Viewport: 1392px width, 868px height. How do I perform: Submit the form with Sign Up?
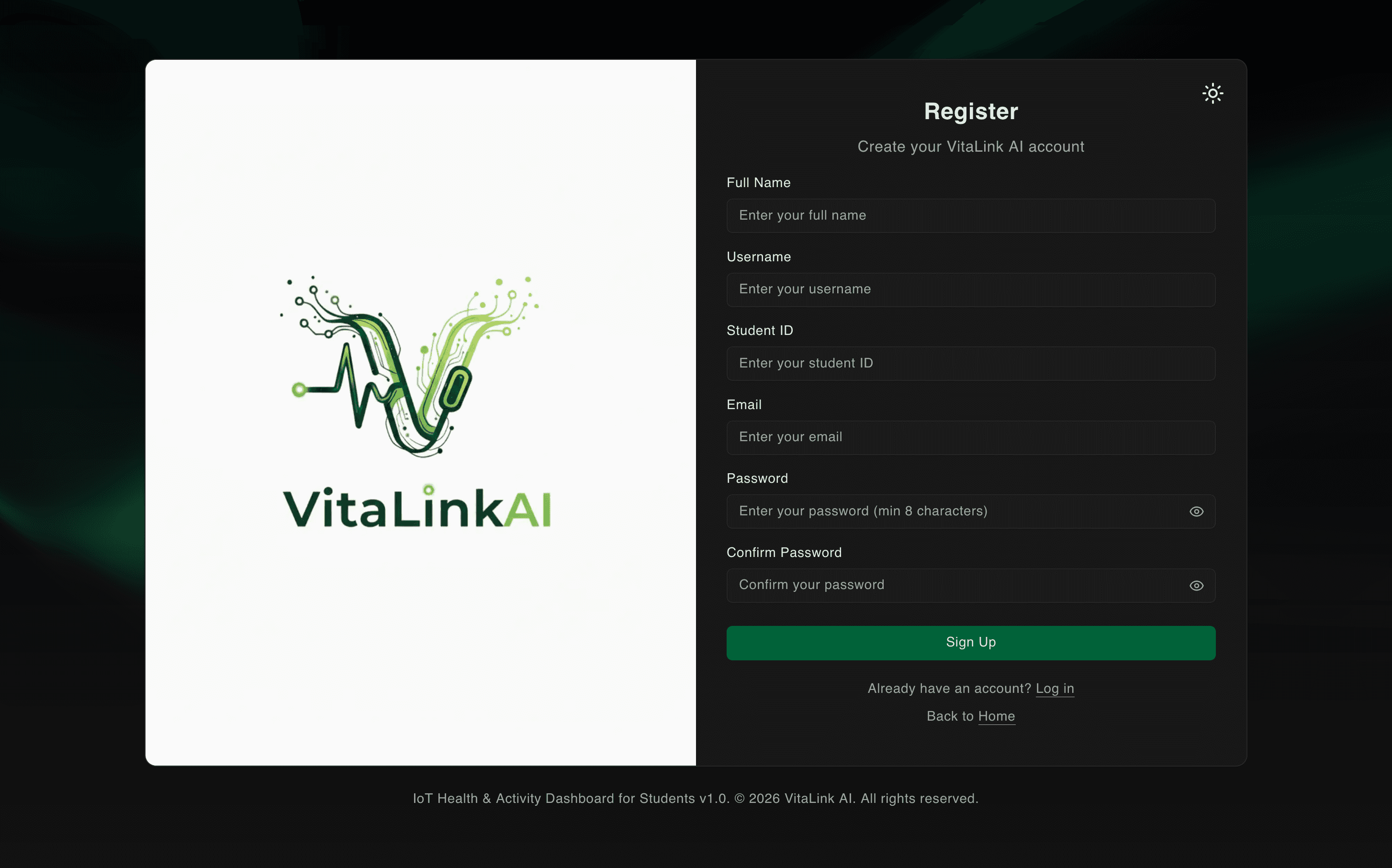coord(970,643)
